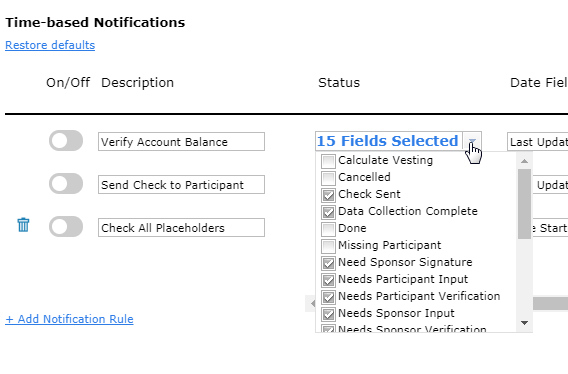Uncheck the Needs Sponsor Input checkbox
The height and width of the screenshot is (374, 568).
(x=328, y=314)
